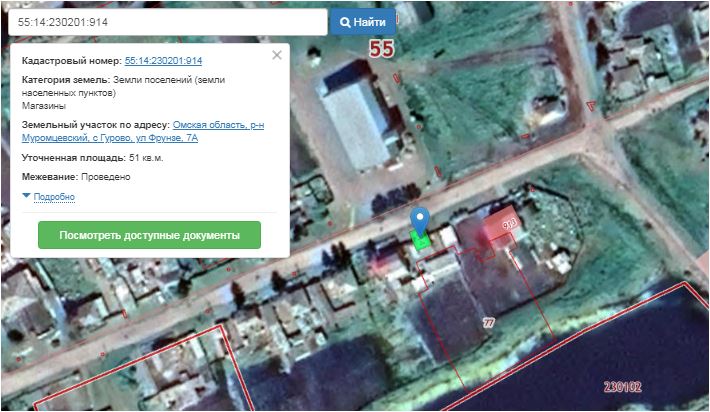
Task: Click the red region number 55 label
Action: [x=381, y=49]
